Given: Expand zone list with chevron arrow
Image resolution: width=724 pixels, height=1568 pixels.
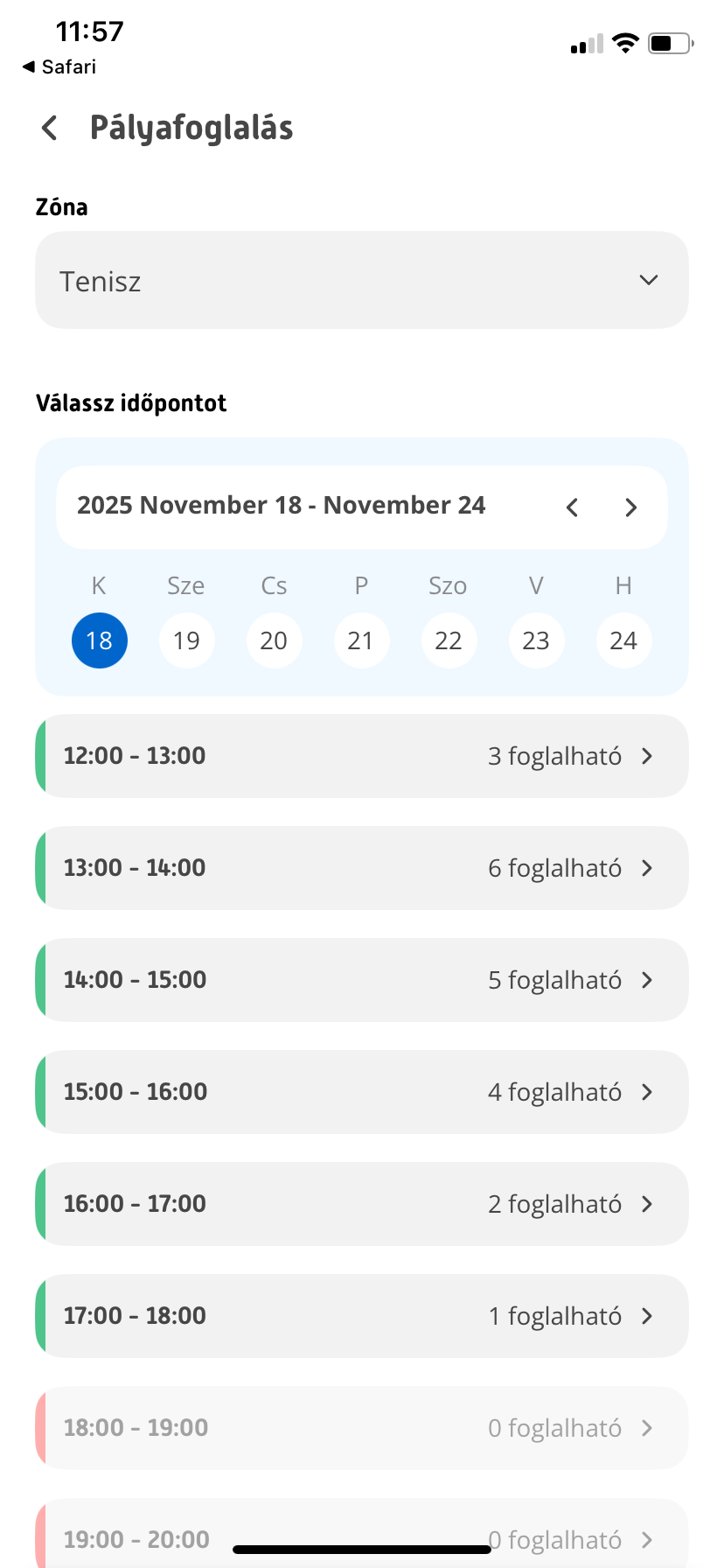Looking at the screenshot, I should click(648, 281).
